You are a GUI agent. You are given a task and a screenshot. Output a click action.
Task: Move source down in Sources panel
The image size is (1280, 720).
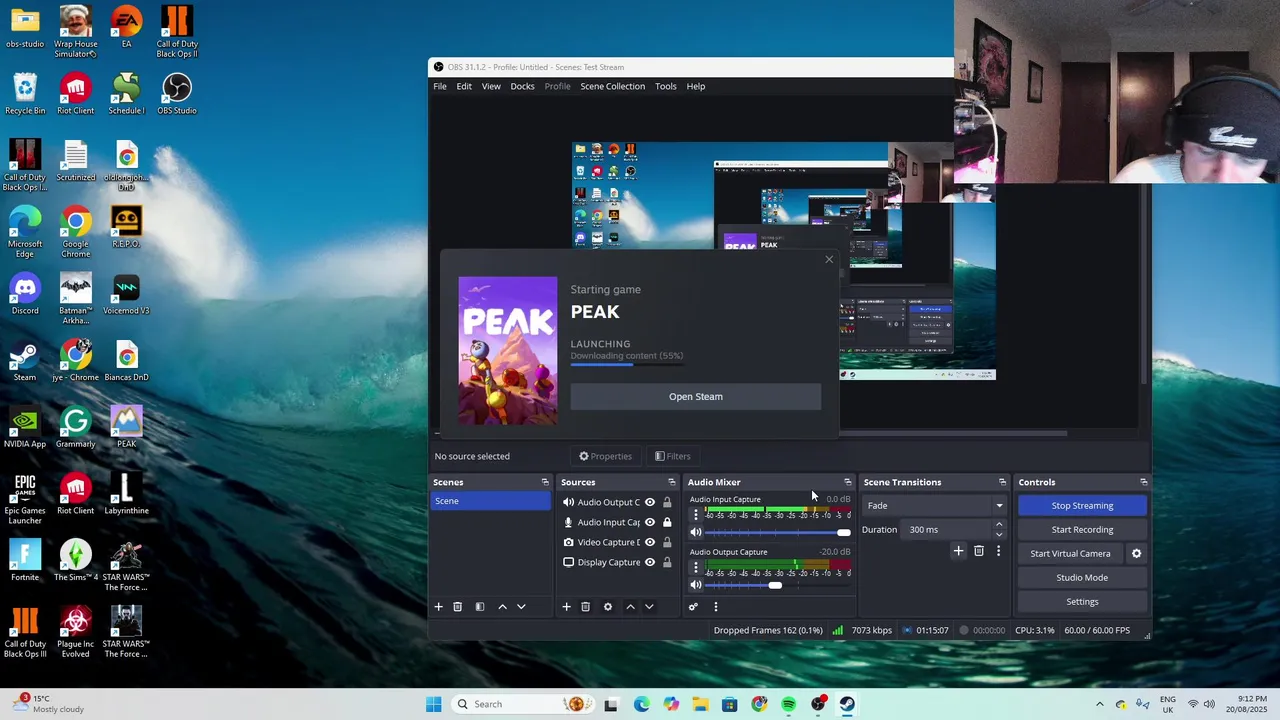[x=649, y=607]
